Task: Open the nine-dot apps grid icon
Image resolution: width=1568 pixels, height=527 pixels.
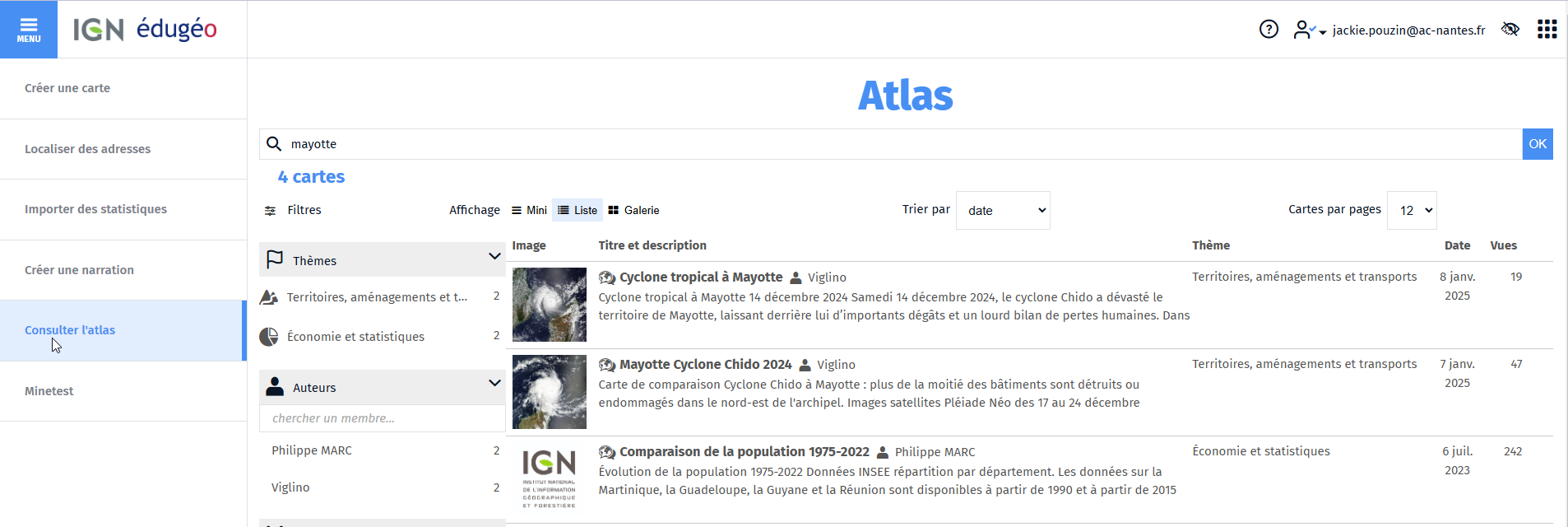Action: (1547, 30)
